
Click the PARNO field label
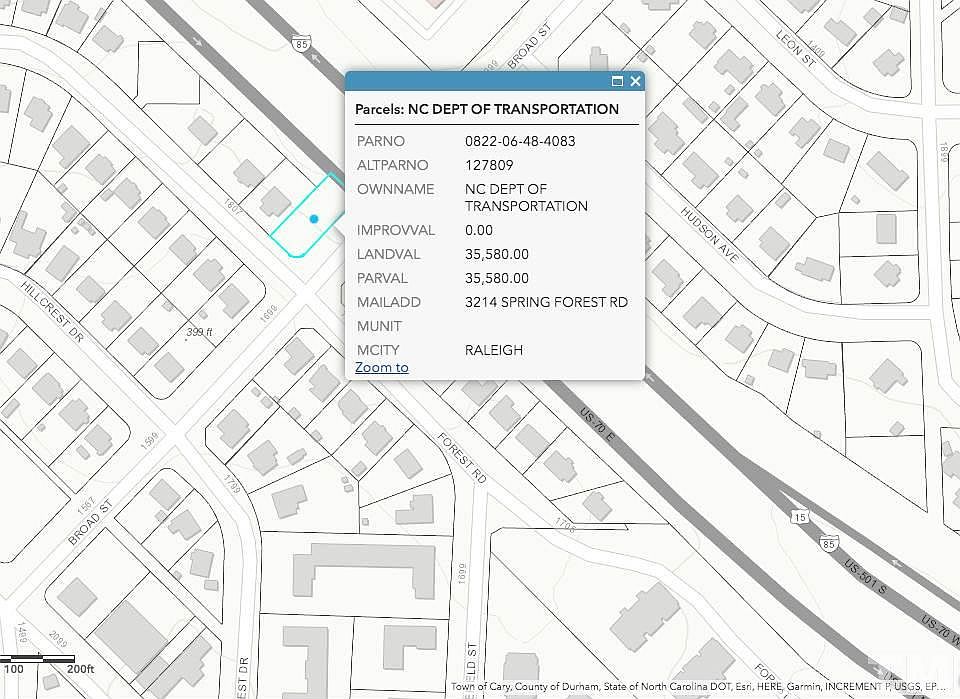381,141
